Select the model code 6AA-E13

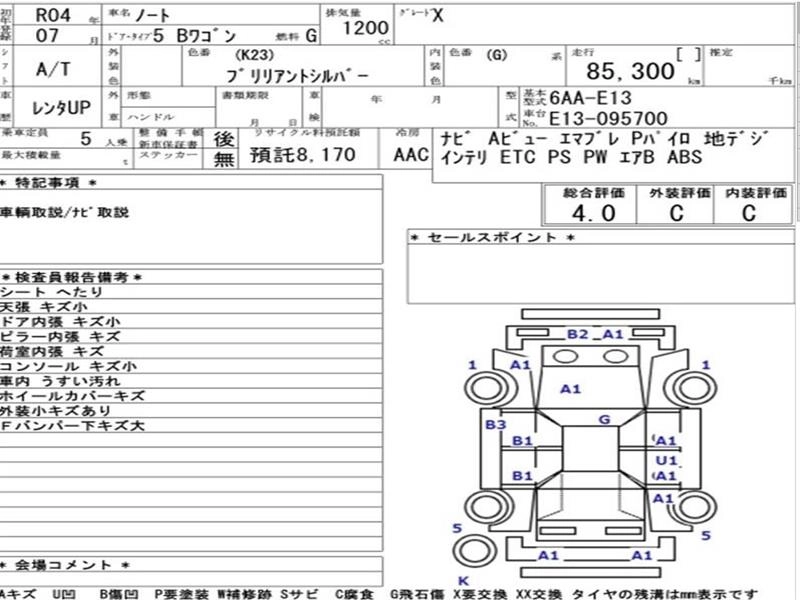(590, 97)
